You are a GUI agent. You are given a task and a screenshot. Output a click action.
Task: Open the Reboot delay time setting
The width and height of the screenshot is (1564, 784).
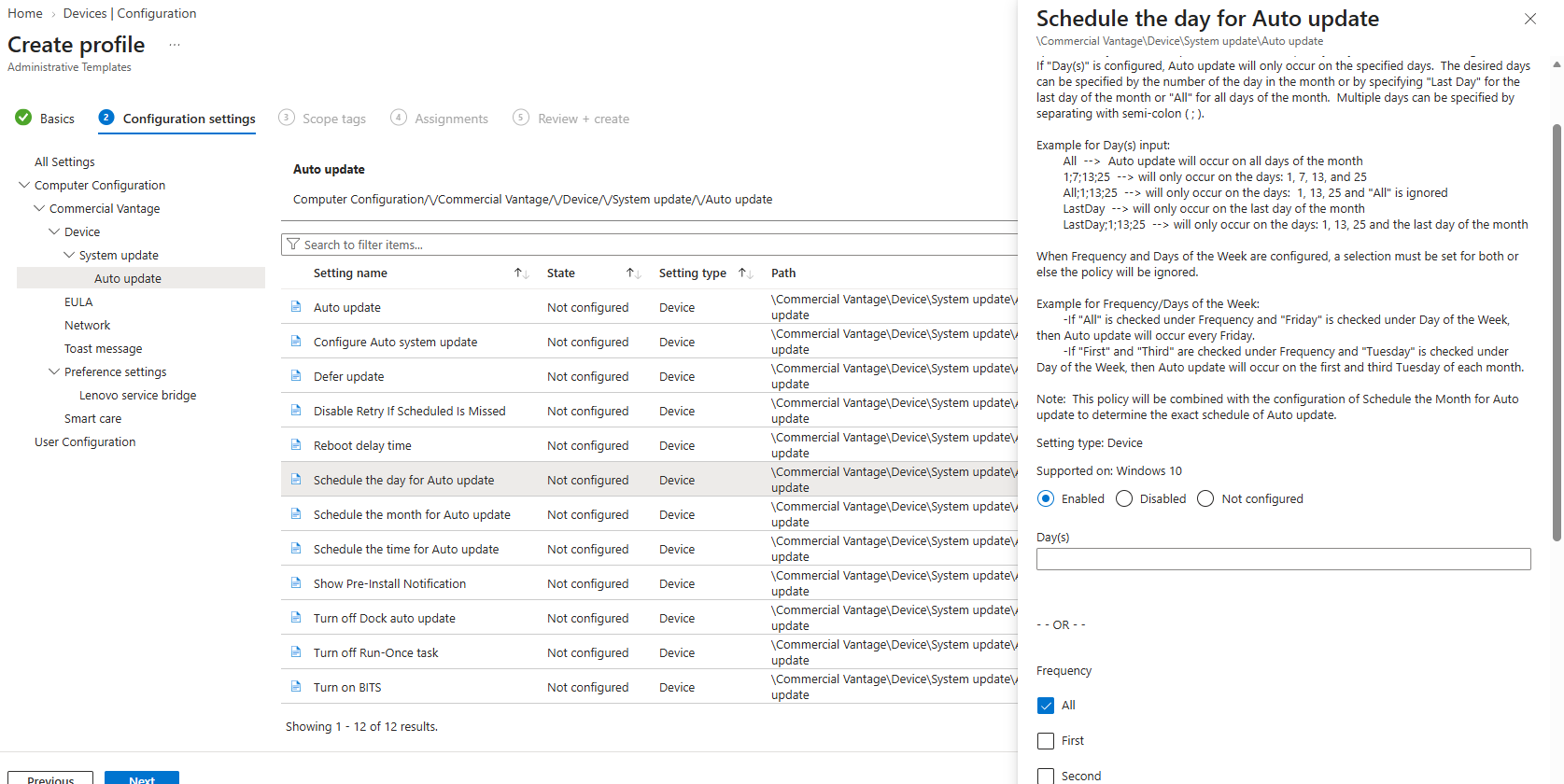362,446
